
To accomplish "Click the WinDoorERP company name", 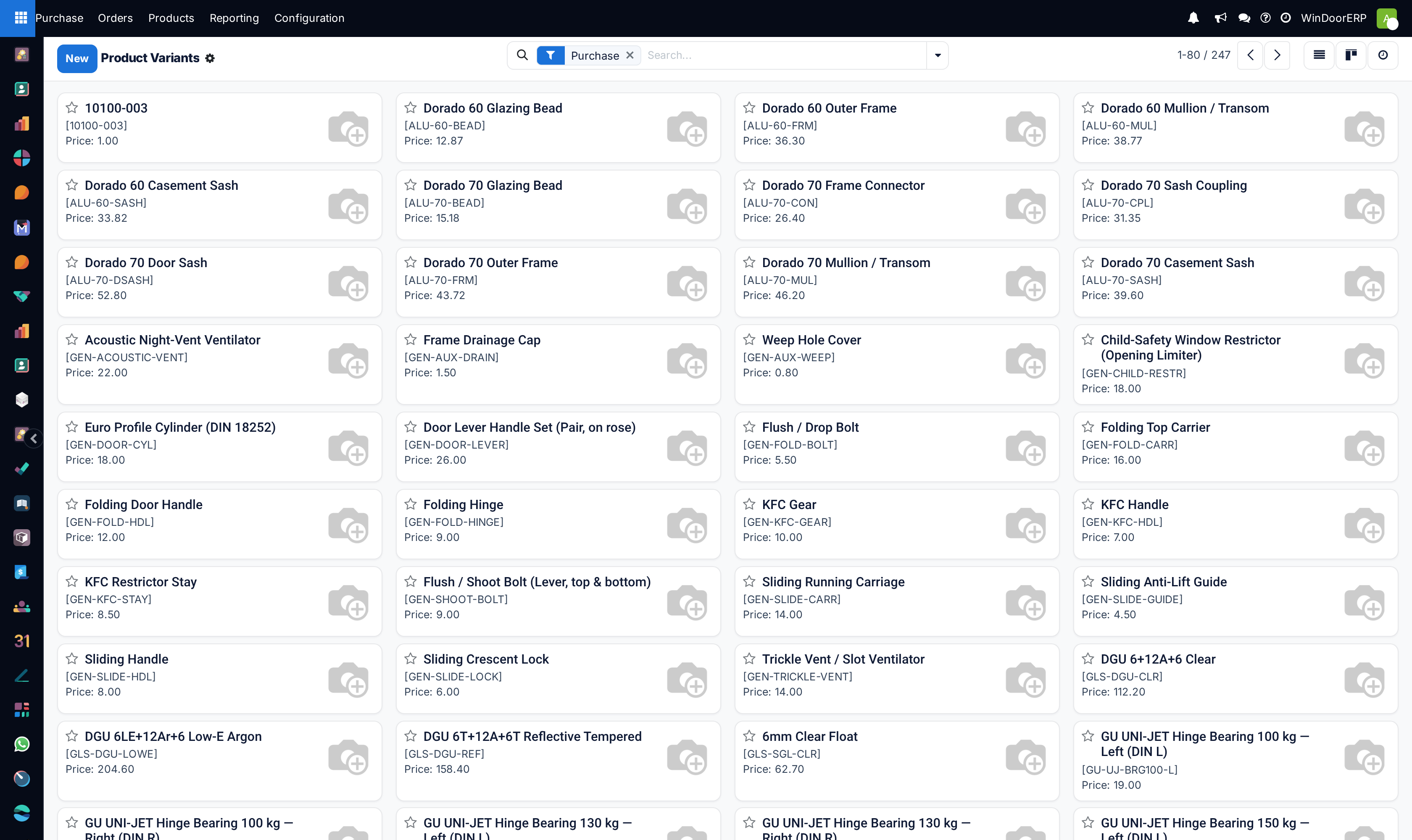I will (1333, 18).
